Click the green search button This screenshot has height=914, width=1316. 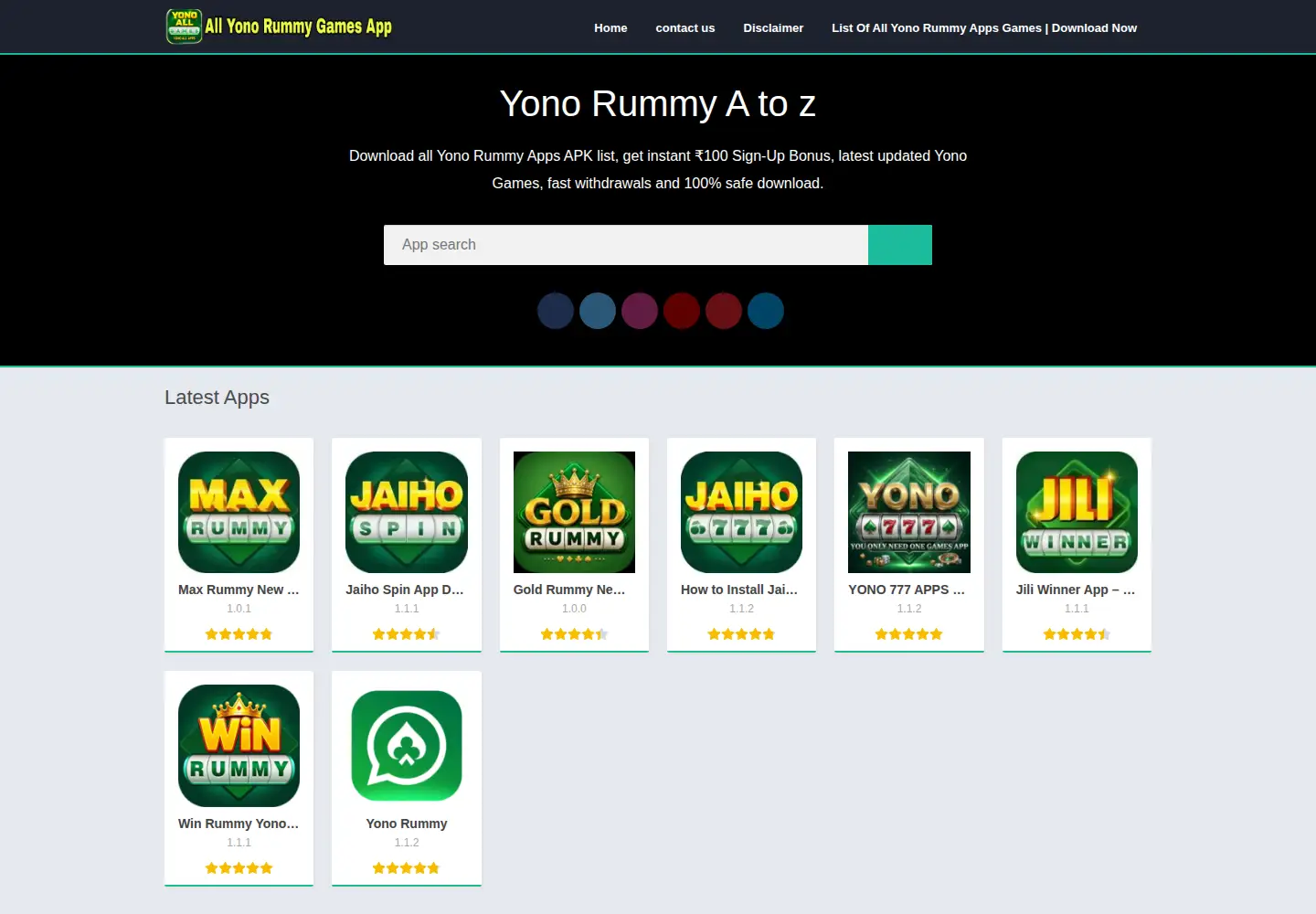coord(900,245)
